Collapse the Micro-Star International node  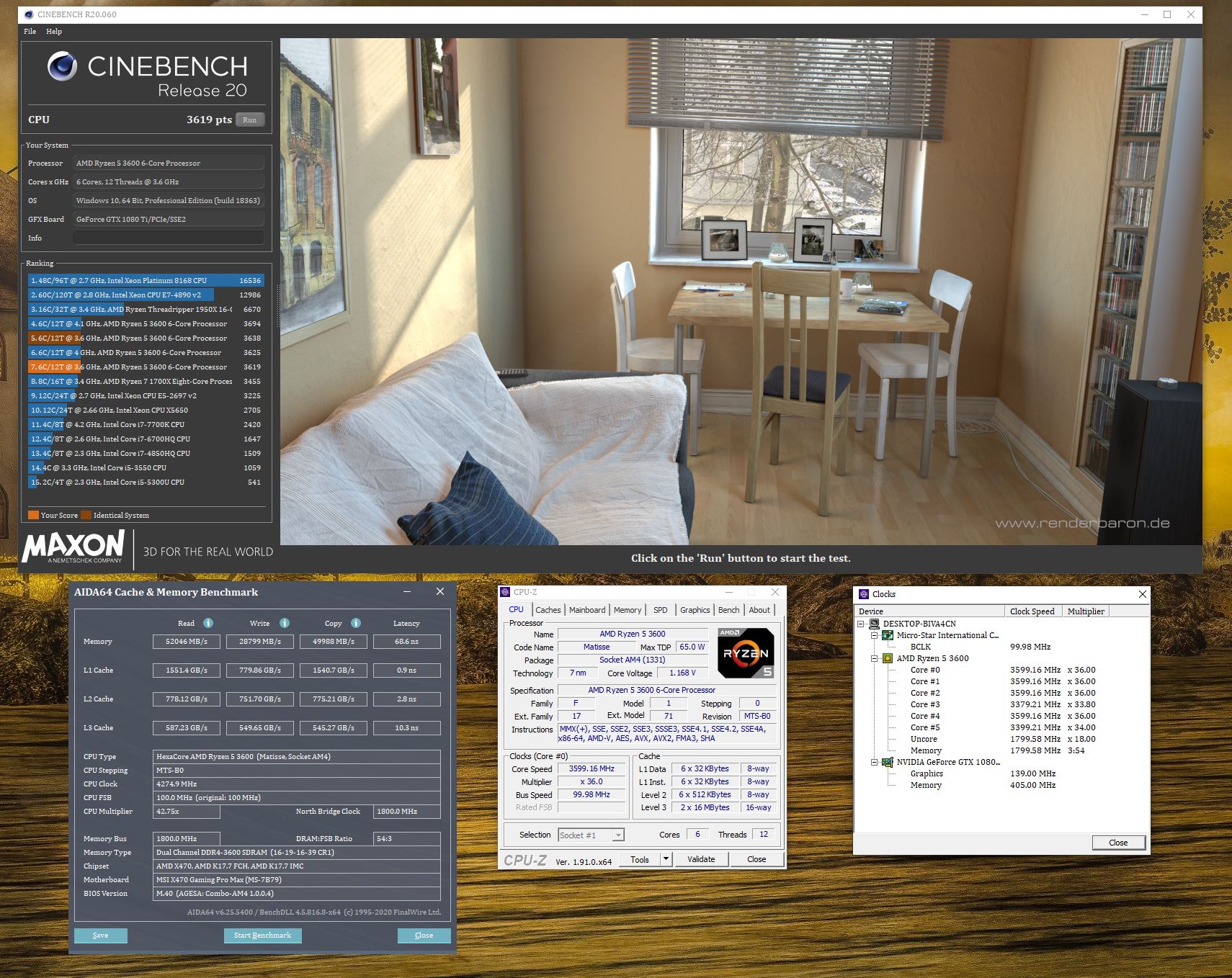click(874, 635)
